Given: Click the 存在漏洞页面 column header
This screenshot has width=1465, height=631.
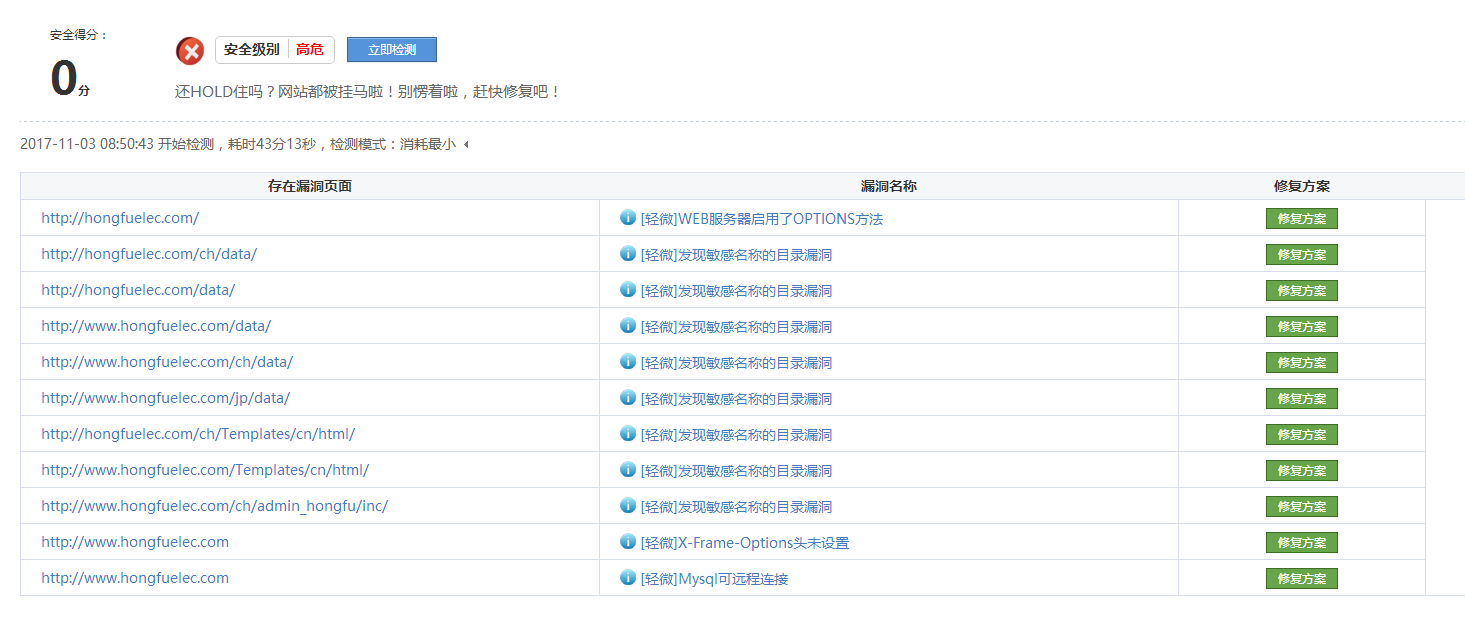Looking at the screenshot, I should tap(310, 186).
